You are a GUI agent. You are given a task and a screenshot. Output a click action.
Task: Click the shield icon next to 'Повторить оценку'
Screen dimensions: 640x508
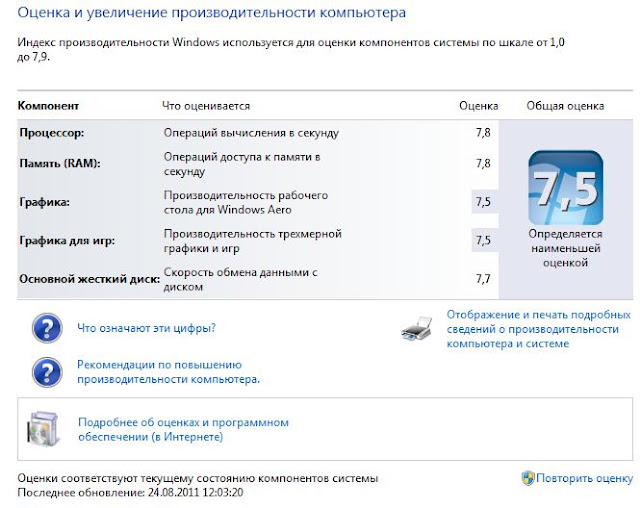(528, 478)
